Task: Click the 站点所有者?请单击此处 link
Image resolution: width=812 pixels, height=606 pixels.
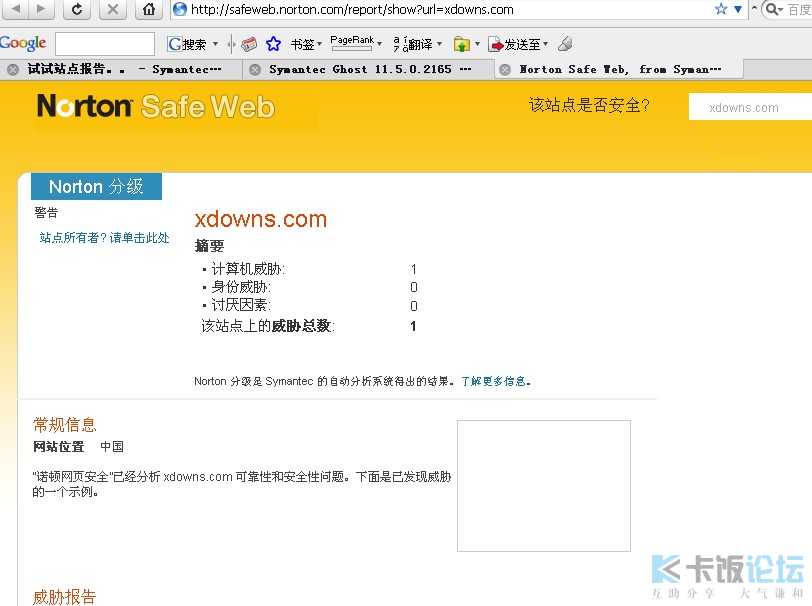Action: 105,238
